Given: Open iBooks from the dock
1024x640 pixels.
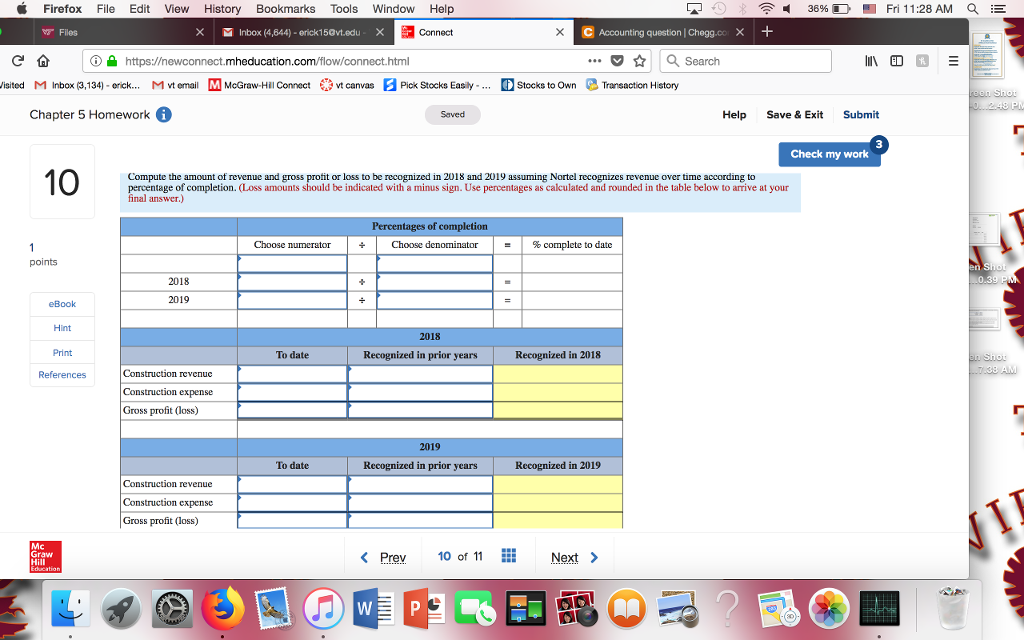Looking at the screenshot, I should [626, 609].
